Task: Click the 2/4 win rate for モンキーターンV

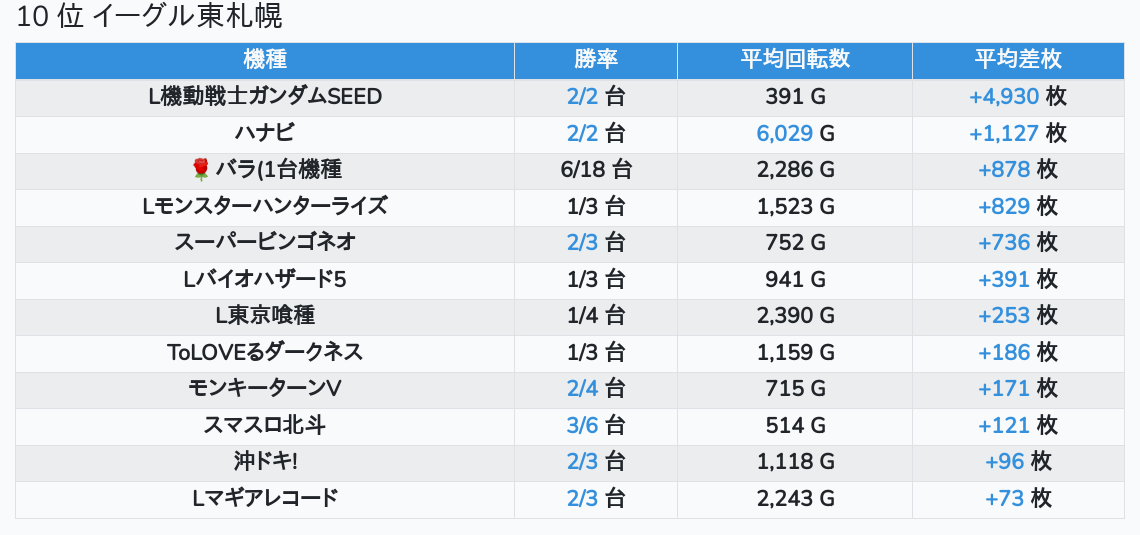Action: coord(582,389)
